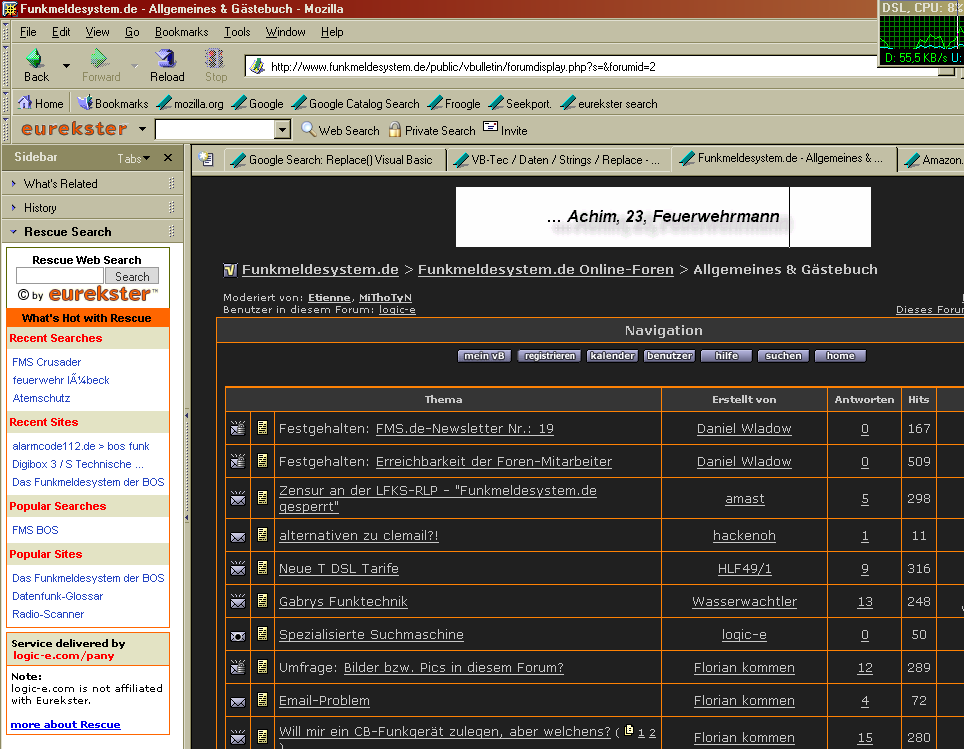Click the Reload page icon
Screen dimensions: 964x749
click(x=167, y=59)
